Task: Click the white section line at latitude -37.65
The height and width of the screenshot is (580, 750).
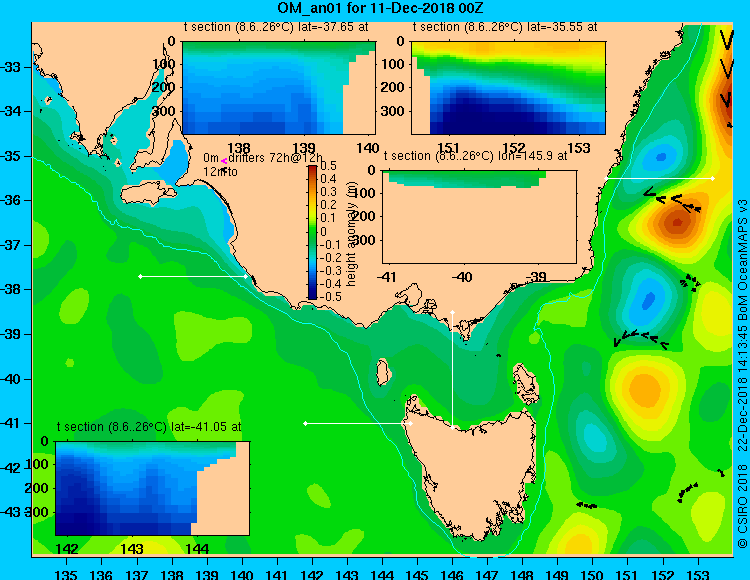Action: click(193, 276)
